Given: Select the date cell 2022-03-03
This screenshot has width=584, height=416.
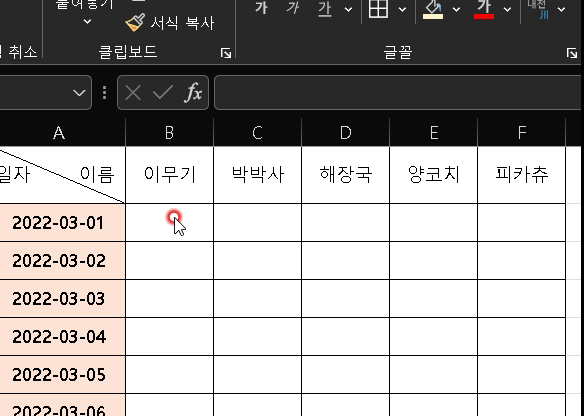Looking at the screenshot, I should [63, 299].
